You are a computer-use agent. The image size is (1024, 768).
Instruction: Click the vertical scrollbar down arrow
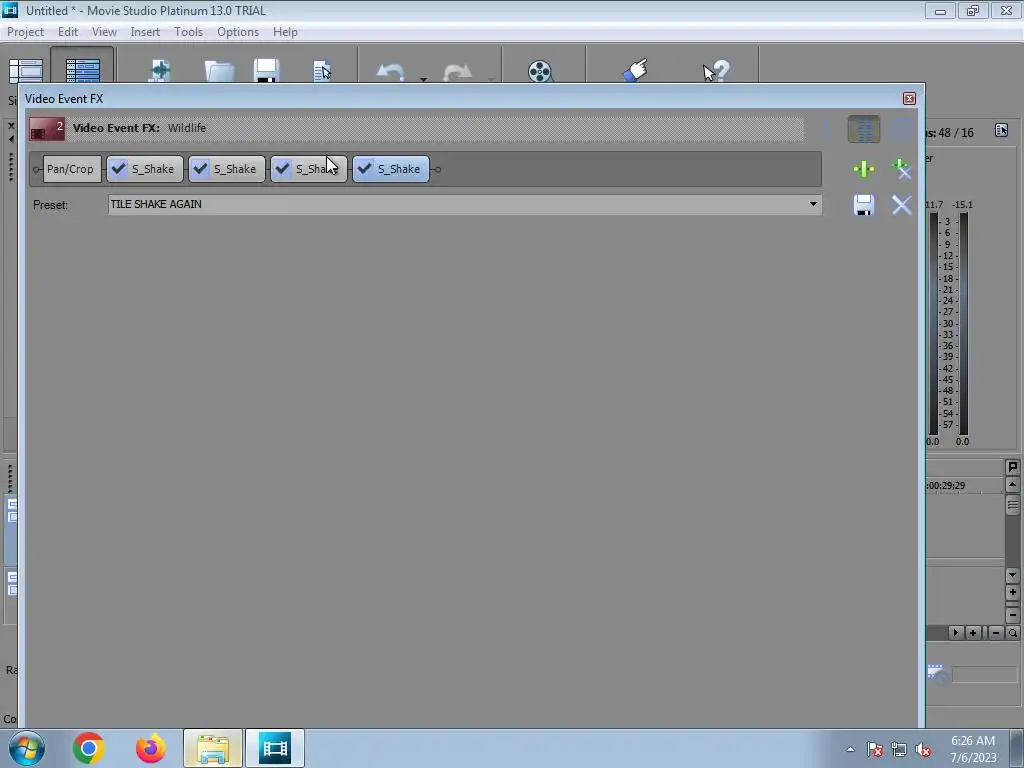click(1012, 575)
